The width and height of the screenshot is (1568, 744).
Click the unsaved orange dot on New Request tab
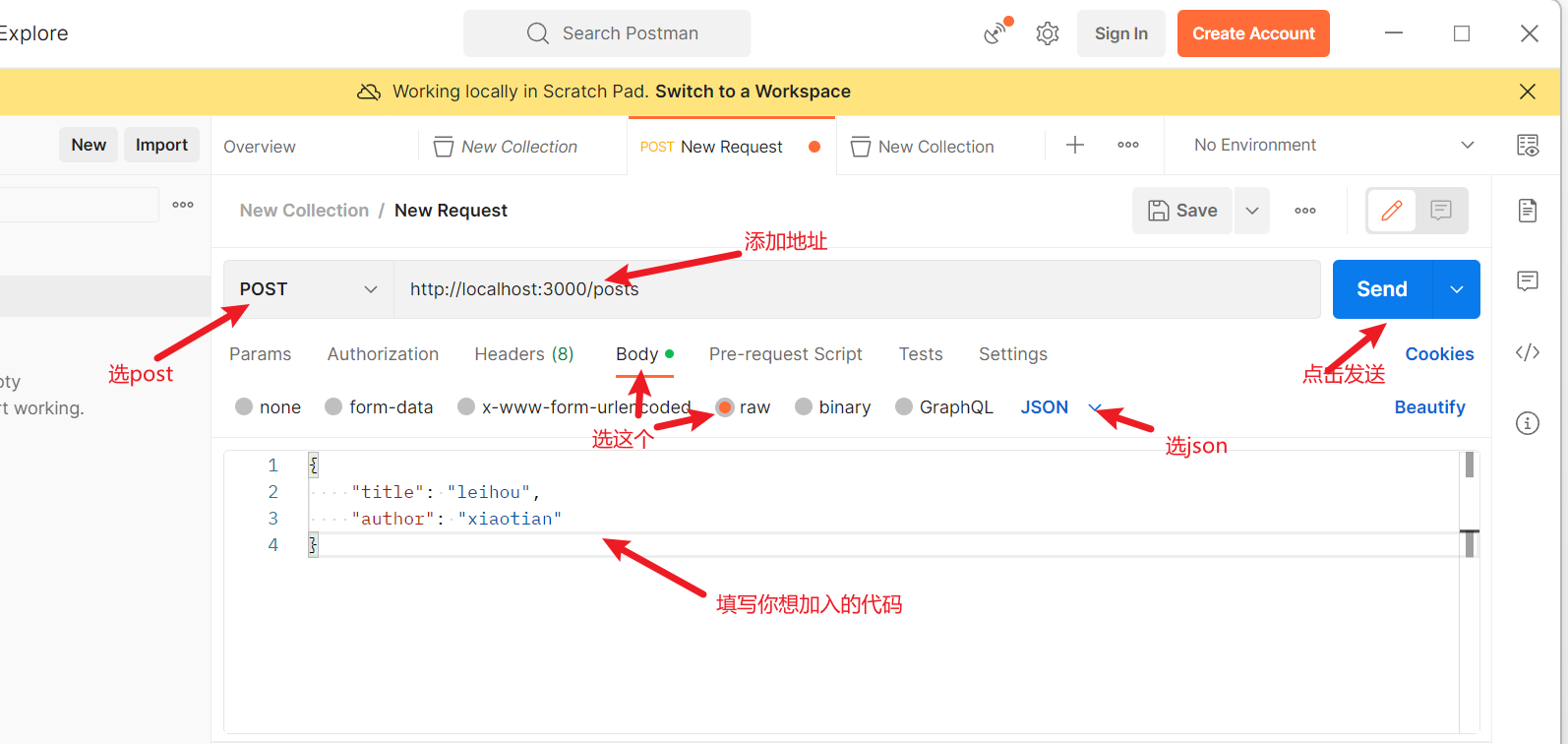pyautogui.click(x=814, y=147)
